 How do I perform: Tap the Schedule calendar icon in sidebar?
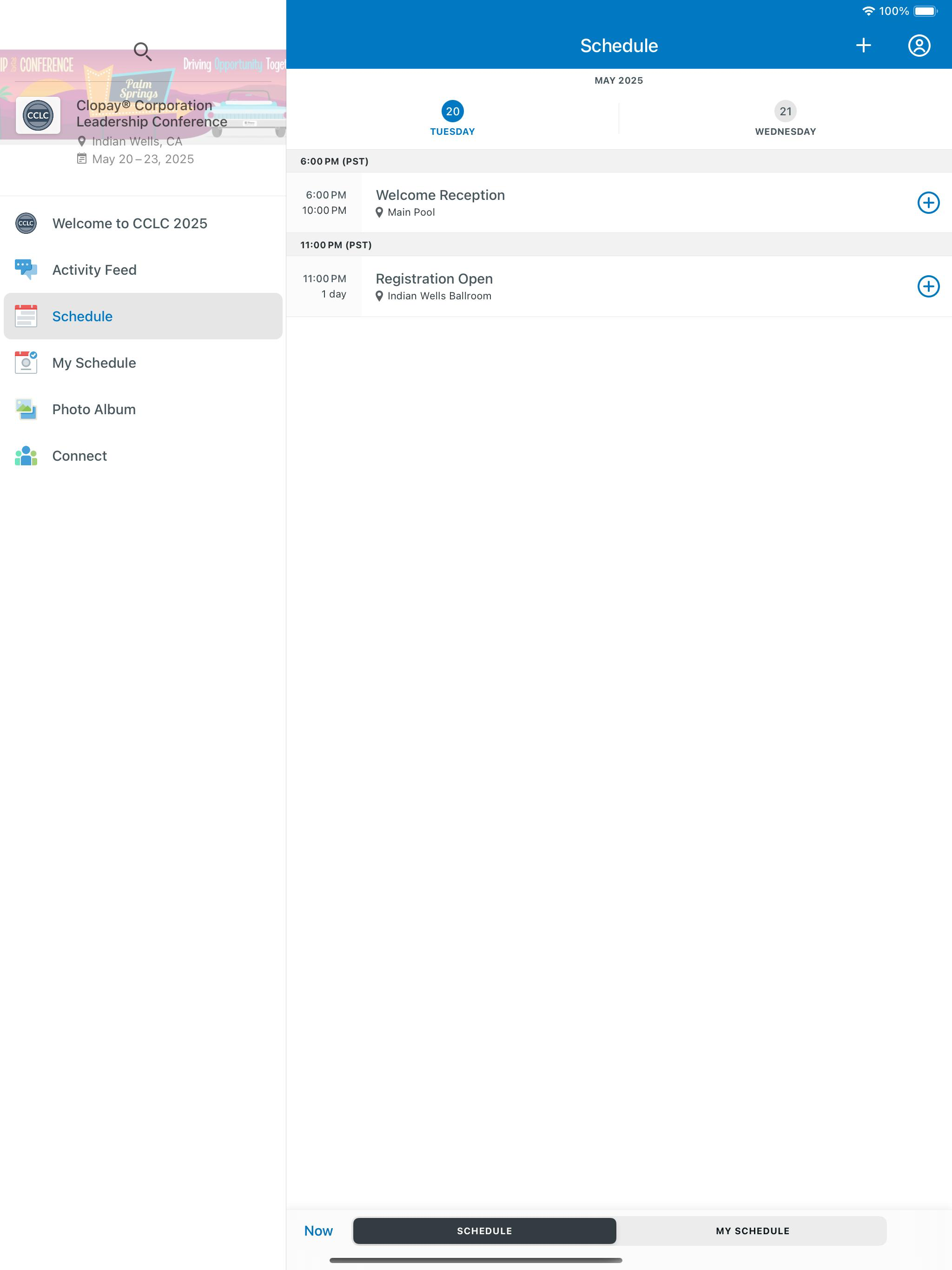26,316
